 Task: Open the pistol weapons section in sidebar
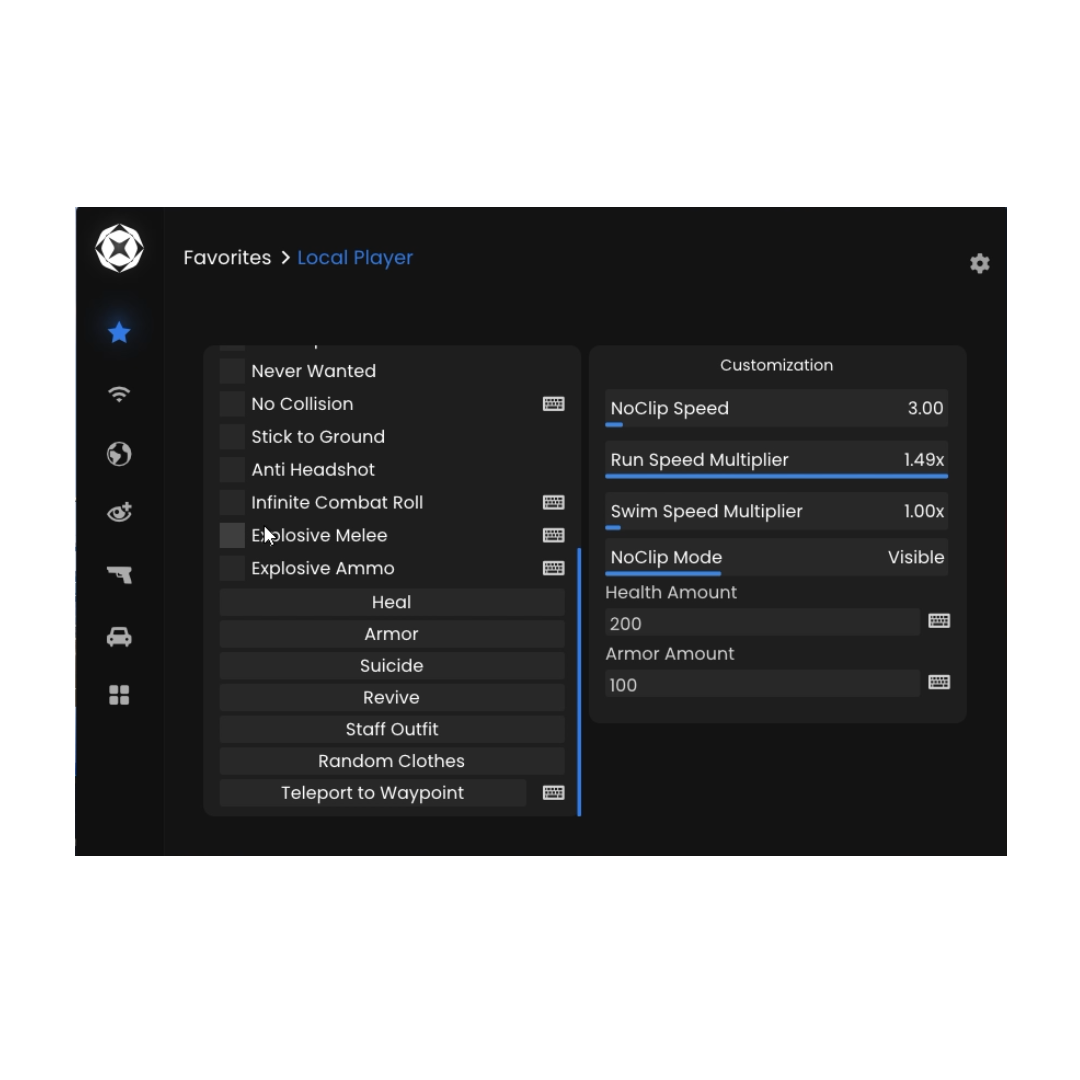click(119, 575)
